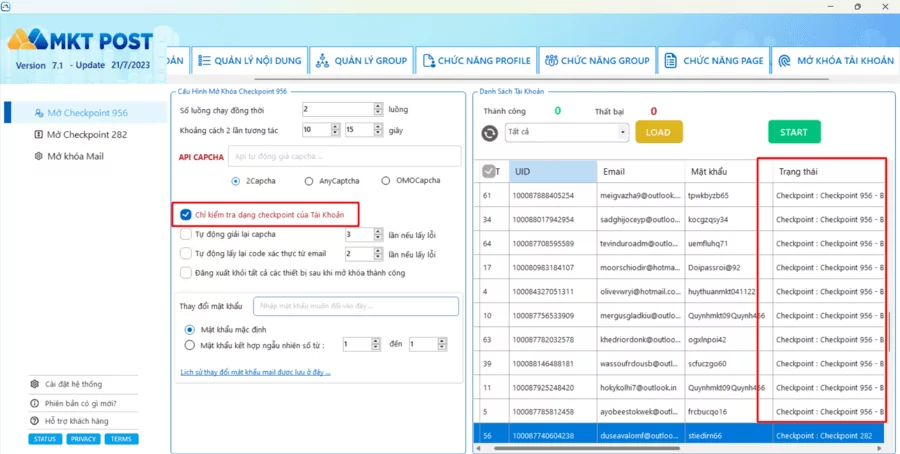Toggle Chỉ kiểm tra dạng checkpoint của Tài Khoản
This screenshot has height=454, width=900.
click(x=185, y=214)
